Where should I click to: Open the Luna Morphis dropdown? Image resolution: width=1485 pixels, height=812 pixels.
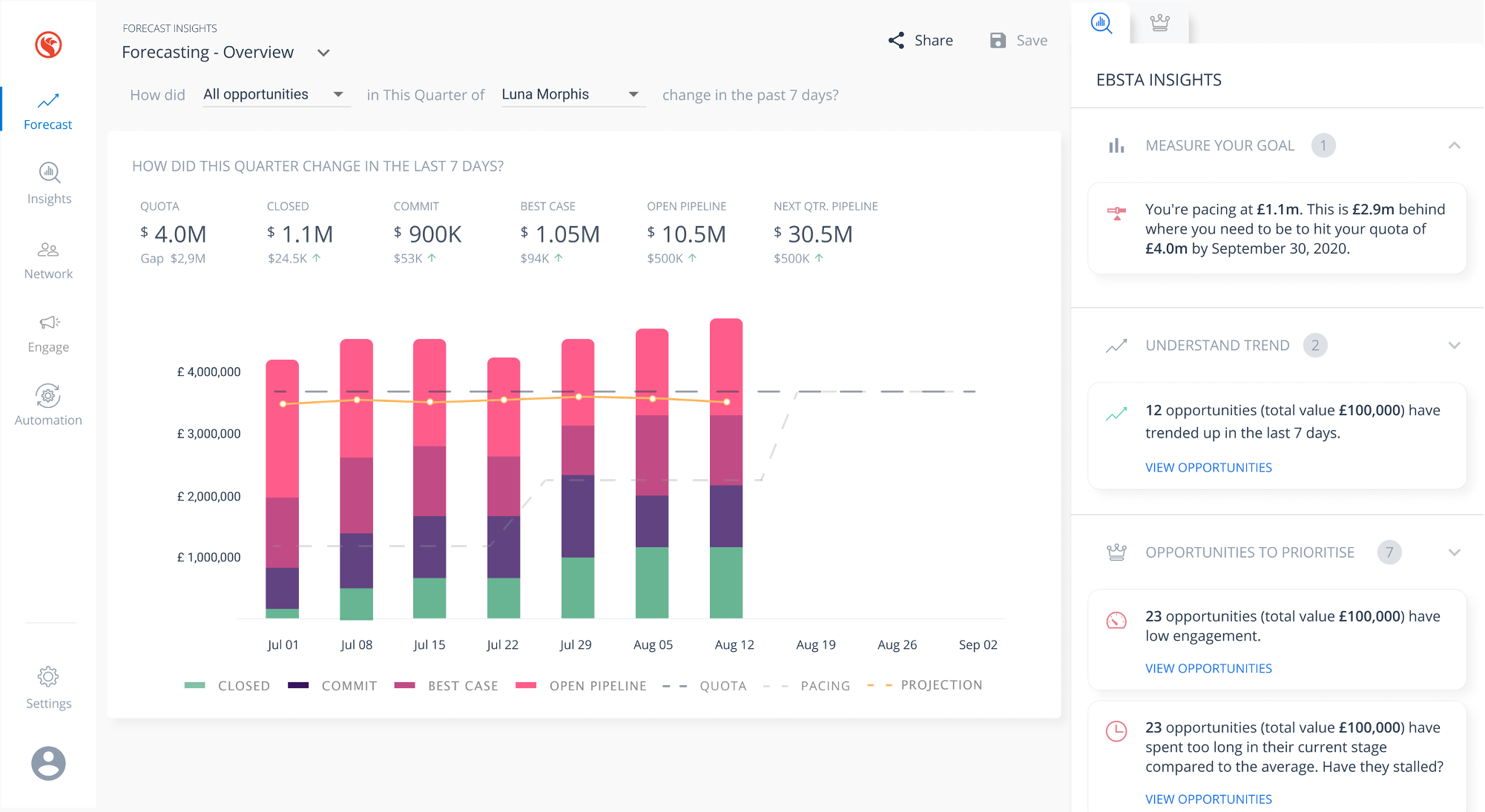tap(571, 94)
